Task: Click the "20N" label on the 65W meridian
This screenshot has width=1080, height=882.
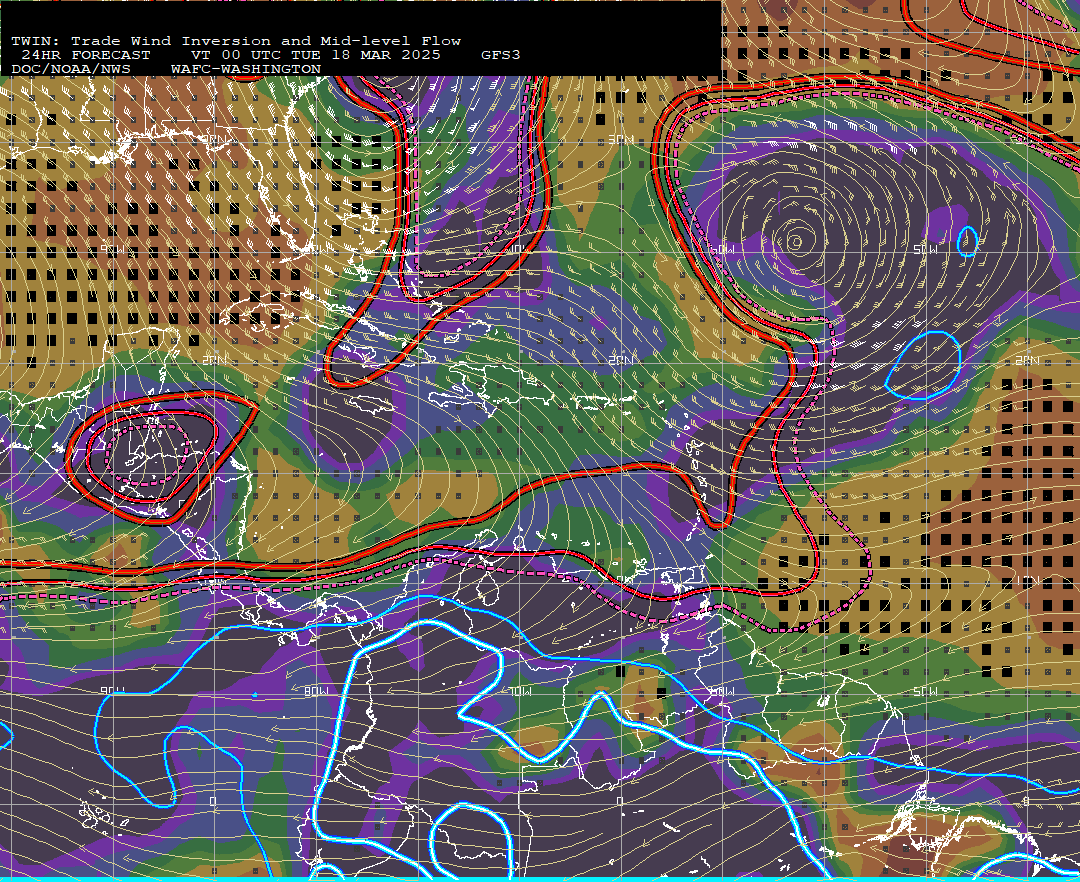Action: pos(621,361)
